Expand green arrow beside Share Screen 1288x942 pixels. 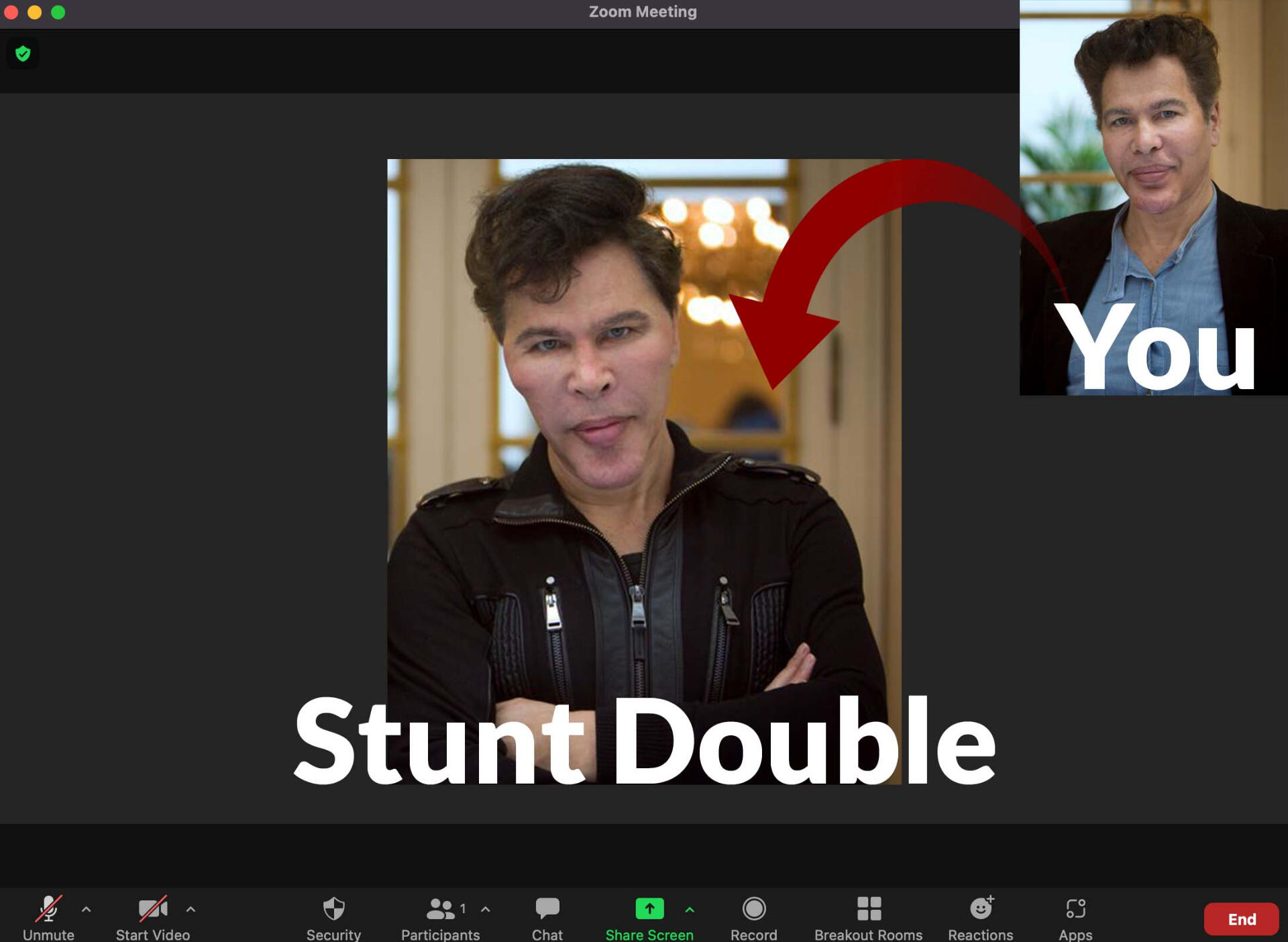(x=690, y=910)
